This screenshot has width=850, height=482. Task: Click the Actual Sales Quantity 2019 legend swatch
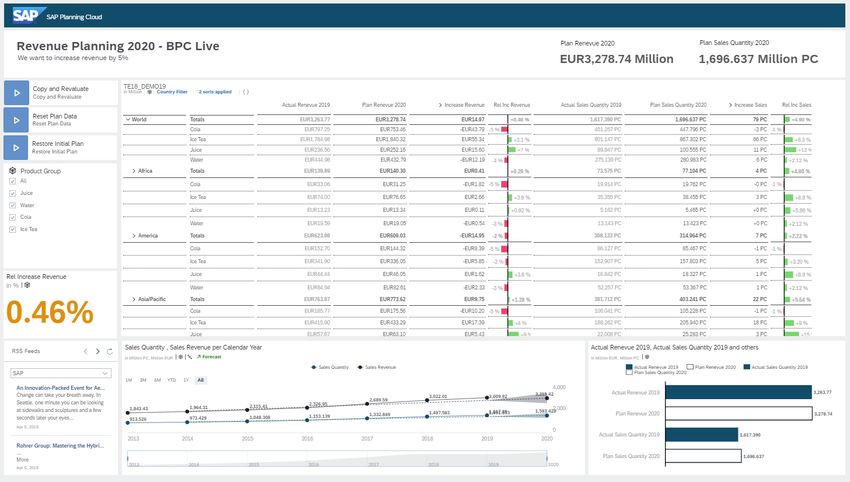pos(747,367)
